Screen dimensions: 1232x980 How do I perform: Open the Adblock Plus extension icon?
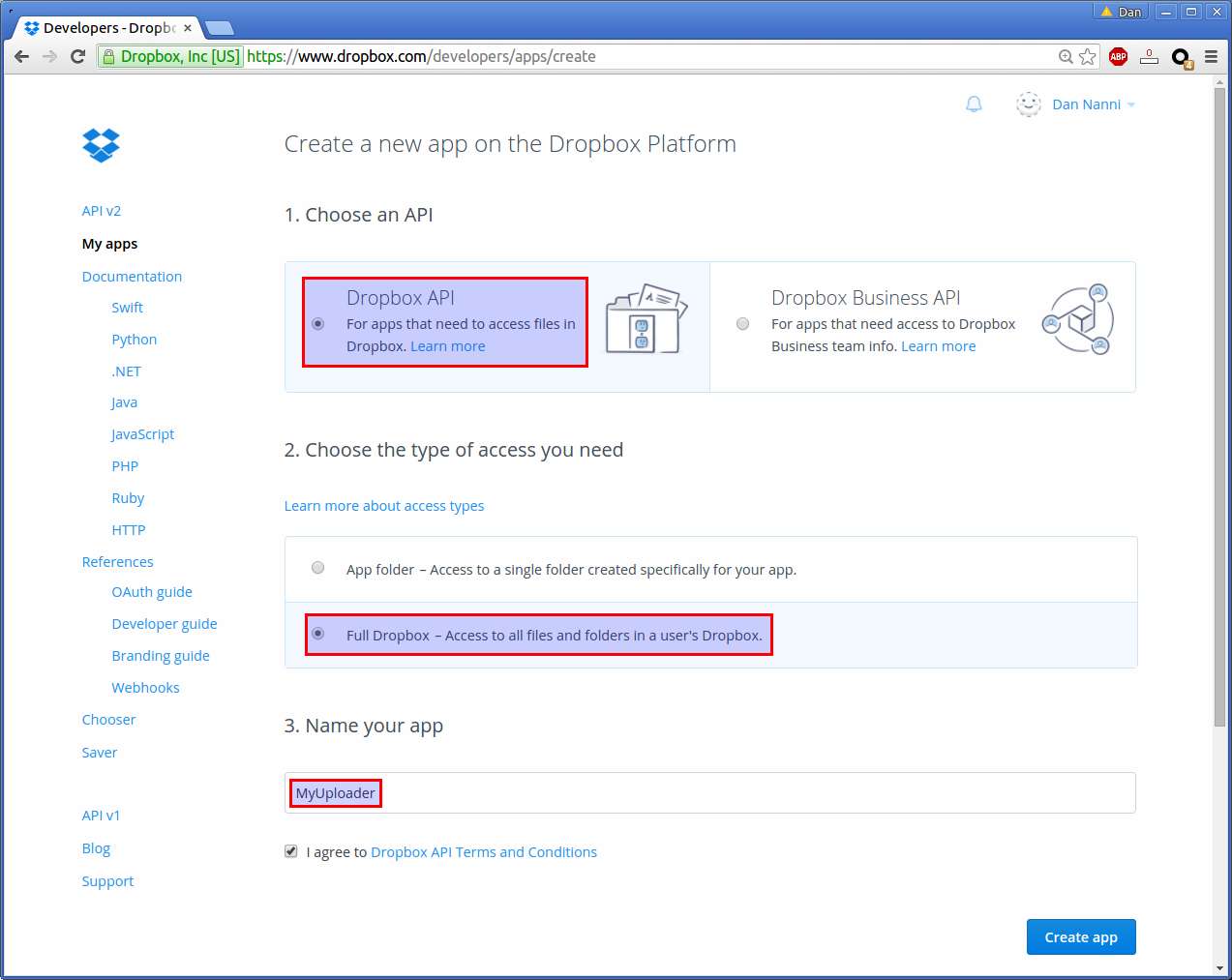1118,56
